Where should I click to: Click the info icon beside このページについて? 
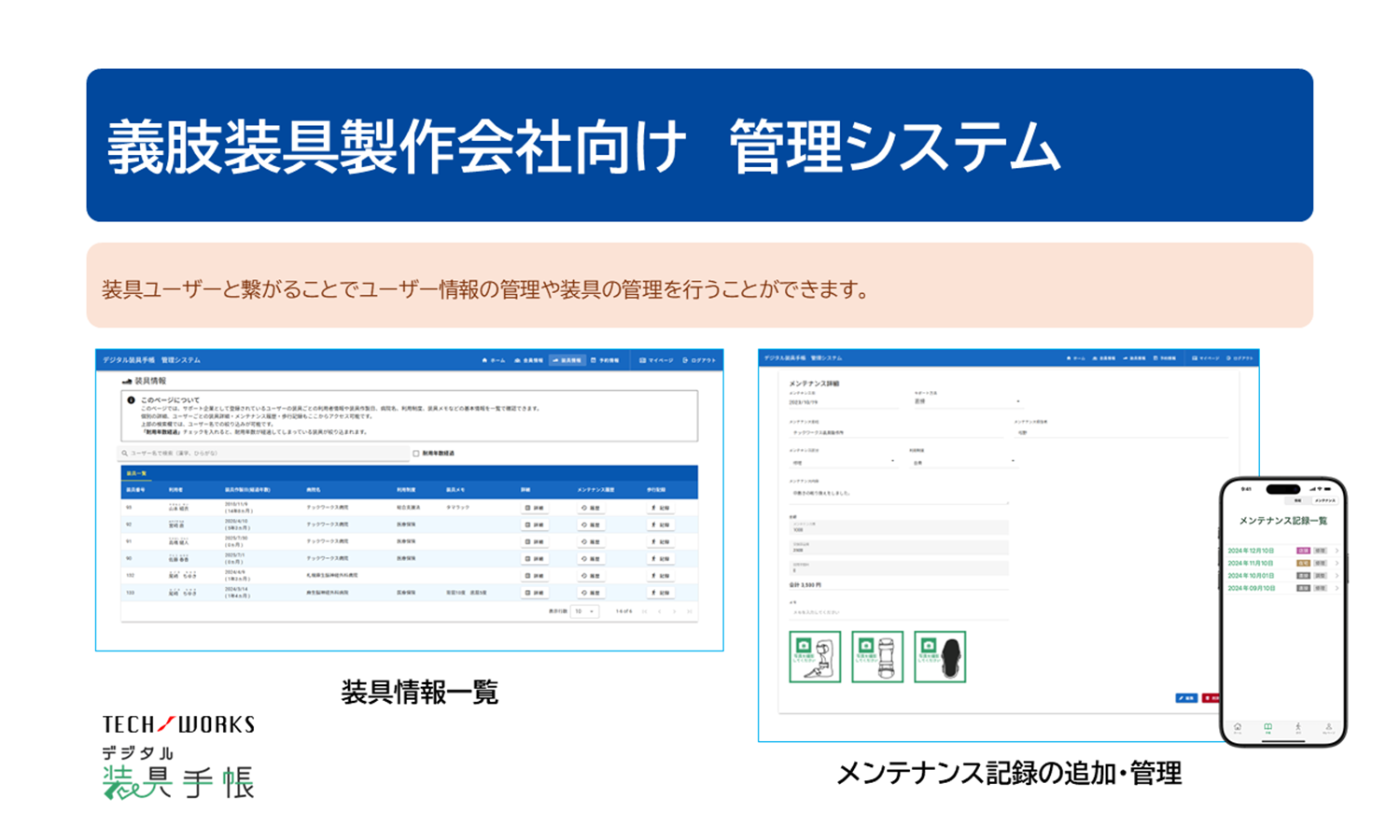[x=130, y=400]
